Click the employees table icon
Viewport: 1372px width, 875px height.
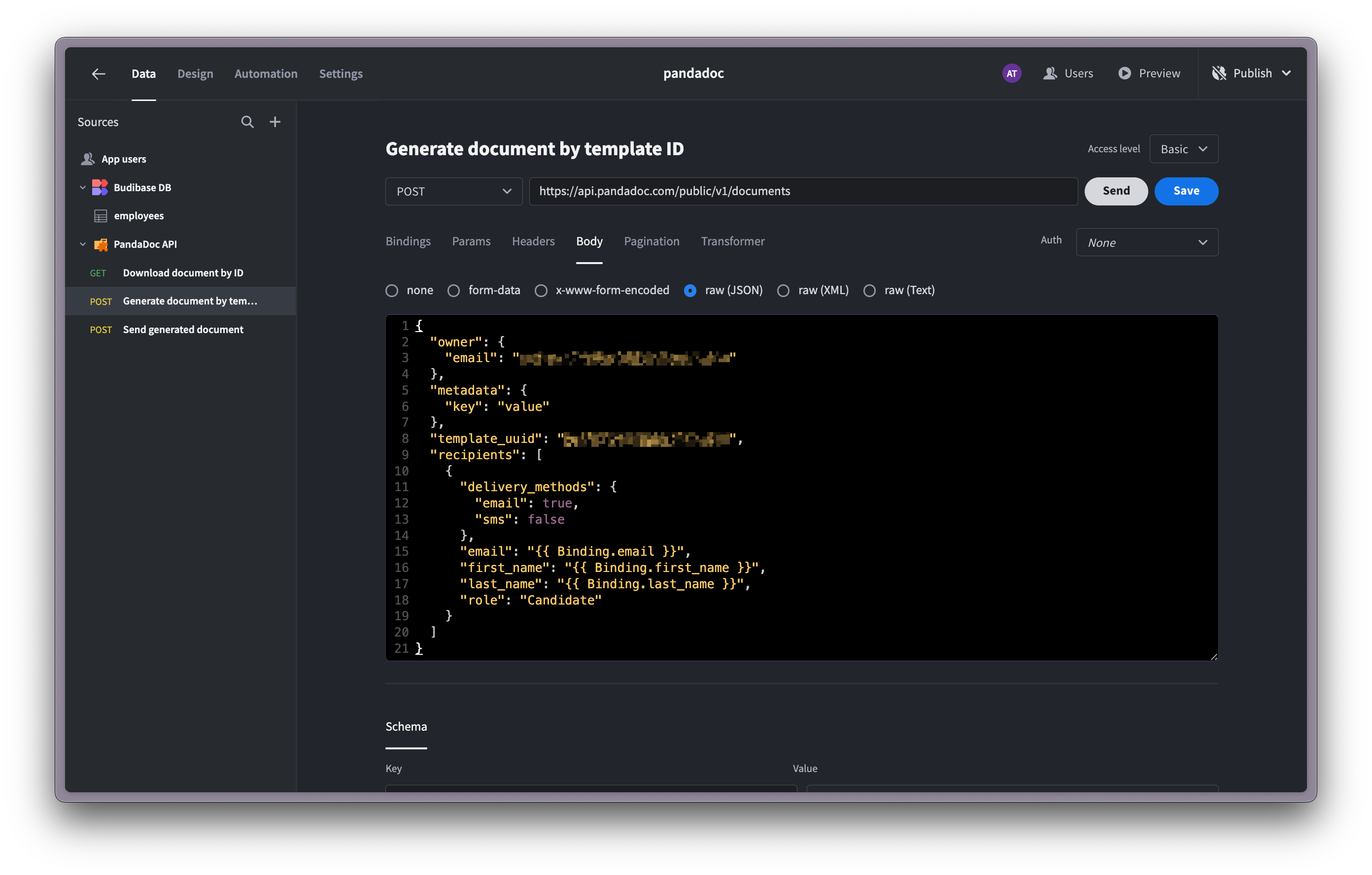point(100,216)
